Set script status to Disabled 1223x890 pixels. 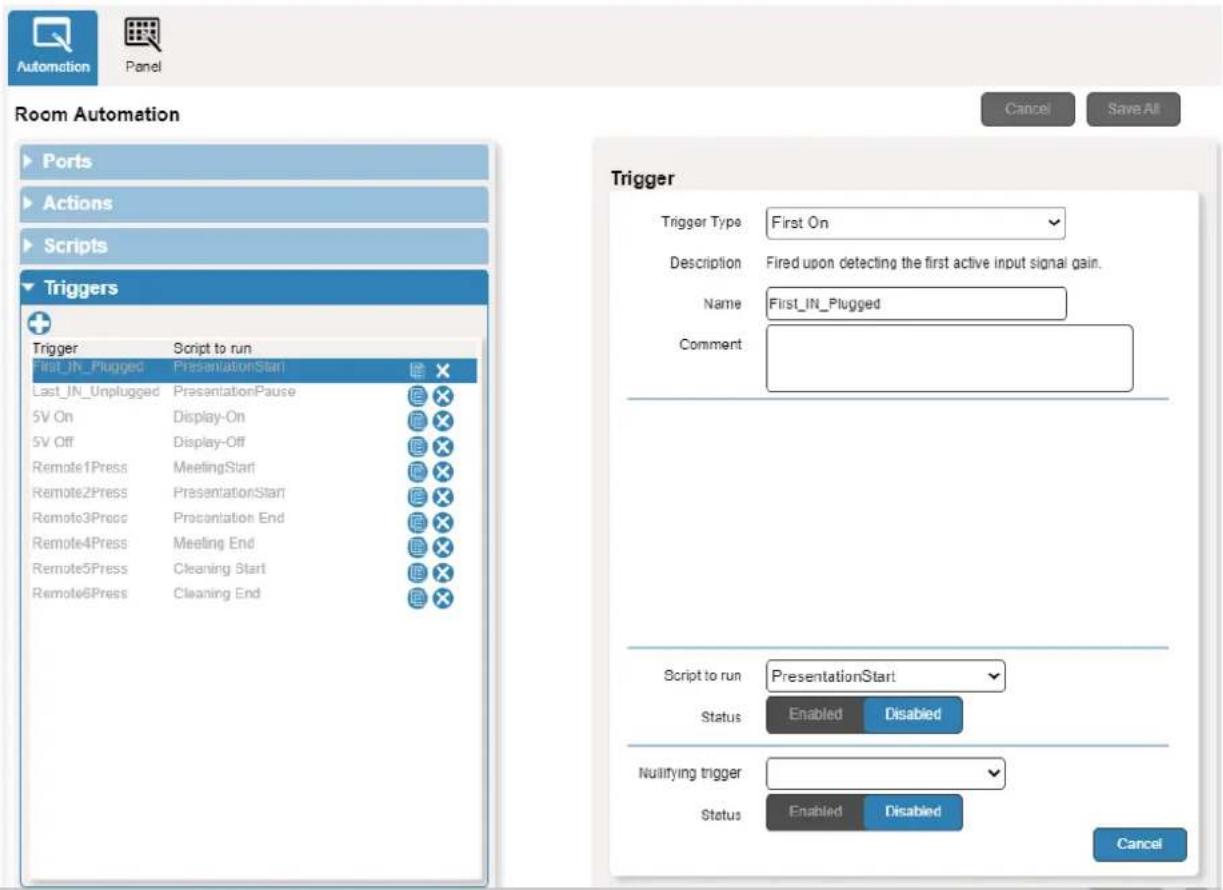[x=913, y=715]
